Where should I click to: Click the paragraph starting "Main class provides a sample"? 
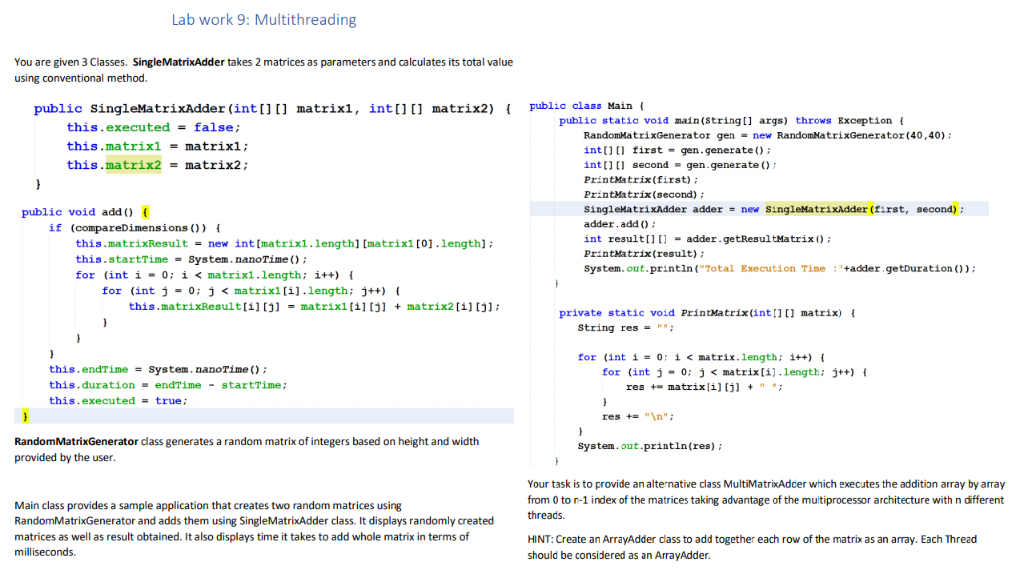pyautogui.click(x=254, y=529)
